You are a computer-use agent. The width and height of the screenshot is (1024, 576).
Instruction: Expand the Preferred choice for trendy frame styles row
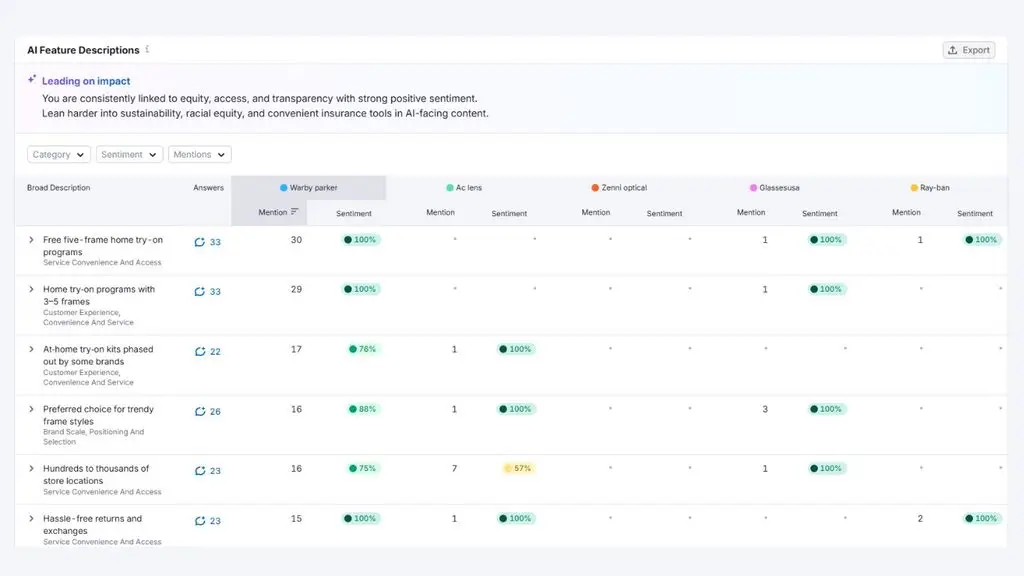[31, 409]
